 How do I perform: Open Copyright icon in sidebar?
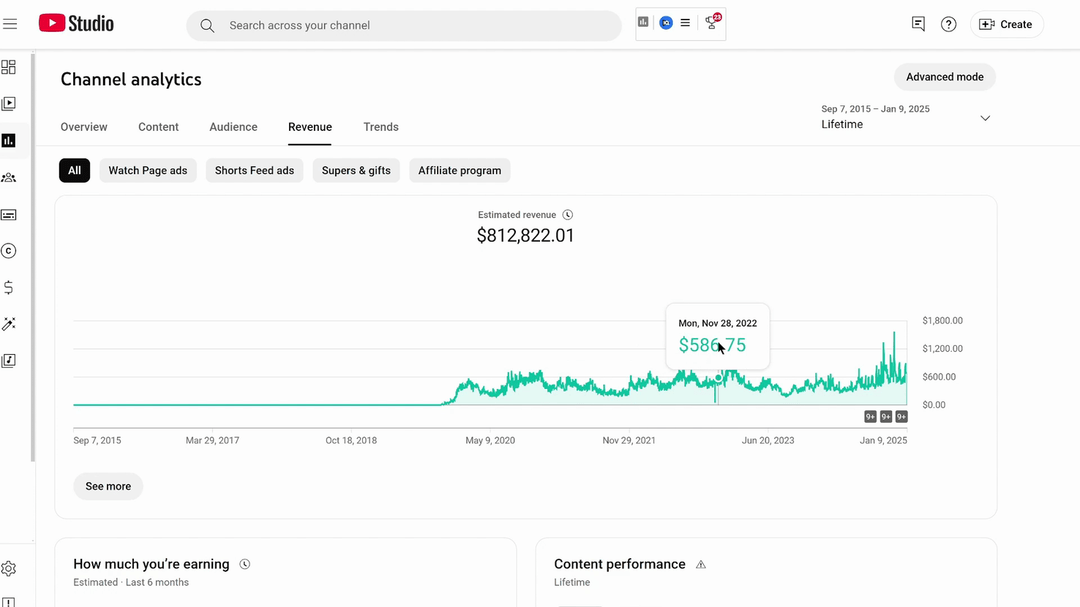tap(8, 251)
